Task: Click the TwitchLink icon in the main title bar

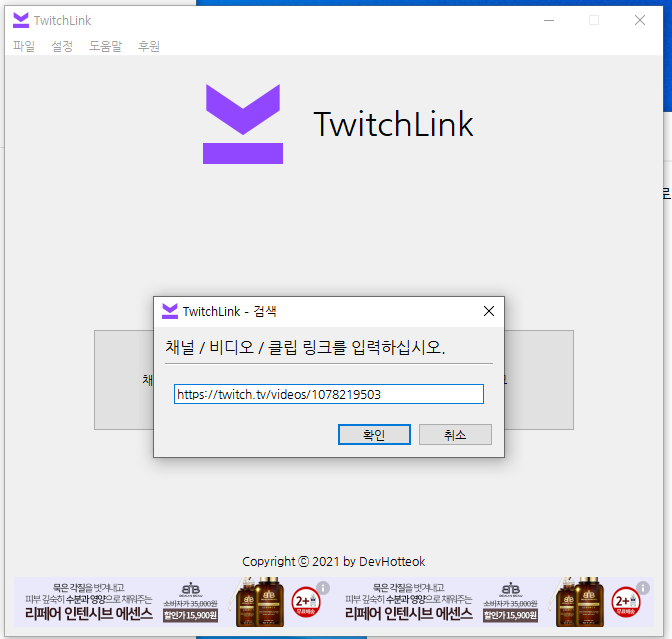Action: pyautogui.click(x=21, y=20)
